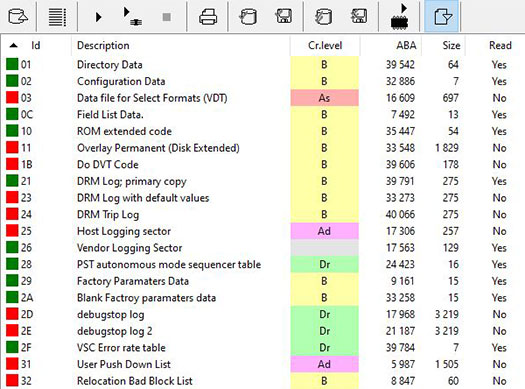Click ABA value 40 066
The height and width of the screenshot is (389, 525).
tap(400, 214)
